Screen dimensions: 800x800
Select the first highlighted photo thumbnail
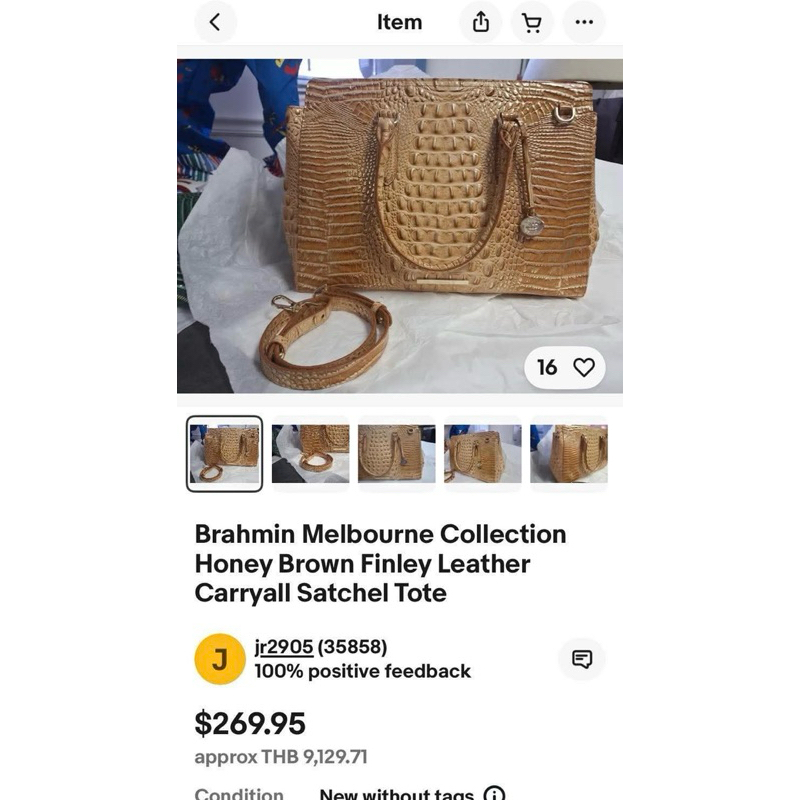point(225,454)
